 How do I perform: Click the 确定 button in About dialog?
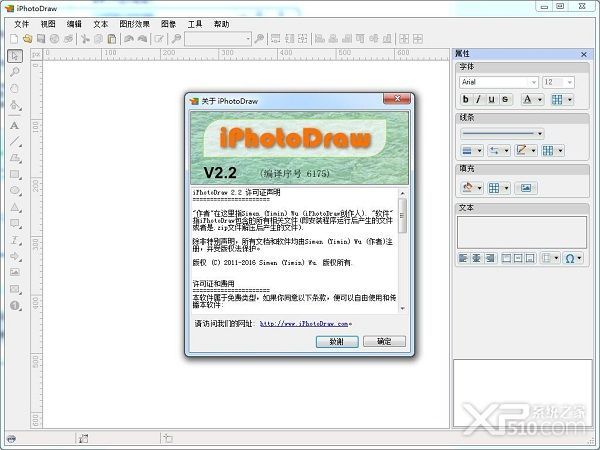click(384, 341)
